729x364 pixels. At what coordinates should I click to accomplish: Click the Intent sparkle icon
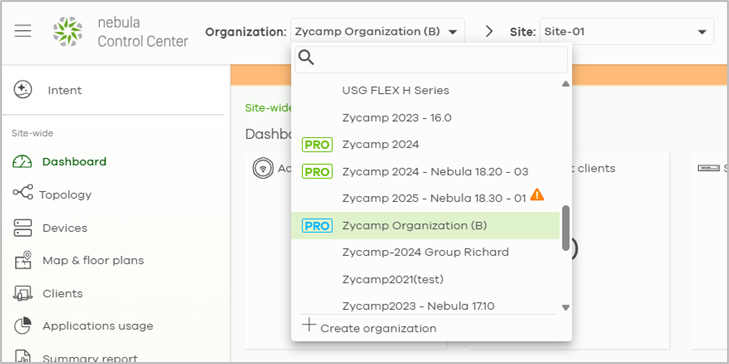coord(23,90)
